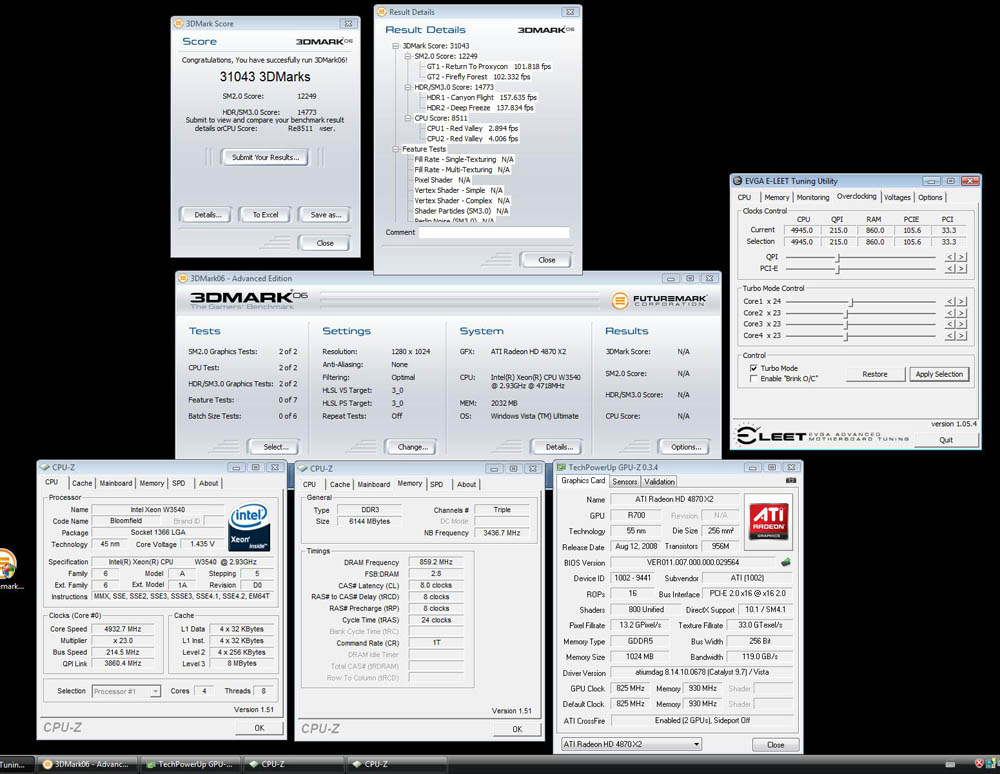Click the PCI-E slider handle
This screenshot has height=774, width=1000.
coord(838,269)
